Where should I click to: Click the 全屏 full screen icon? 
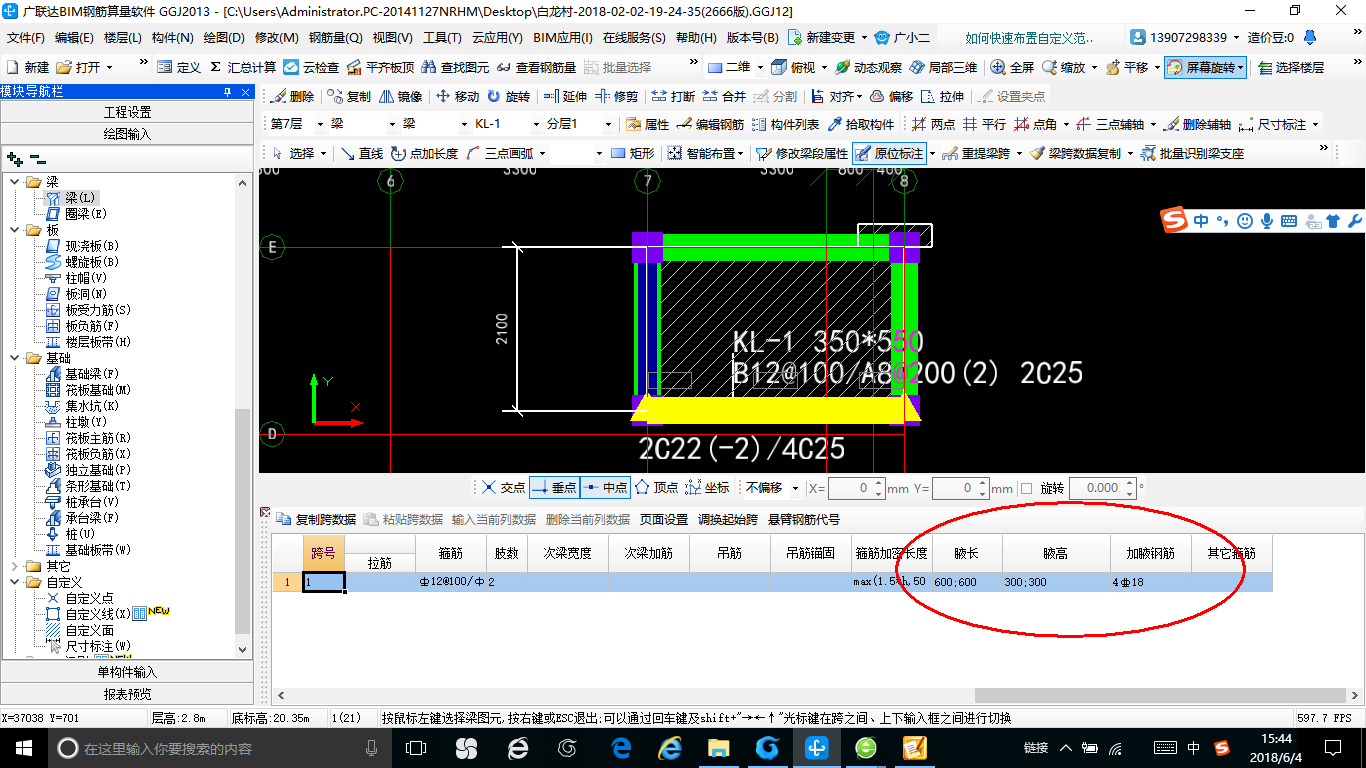[1012, 67]
